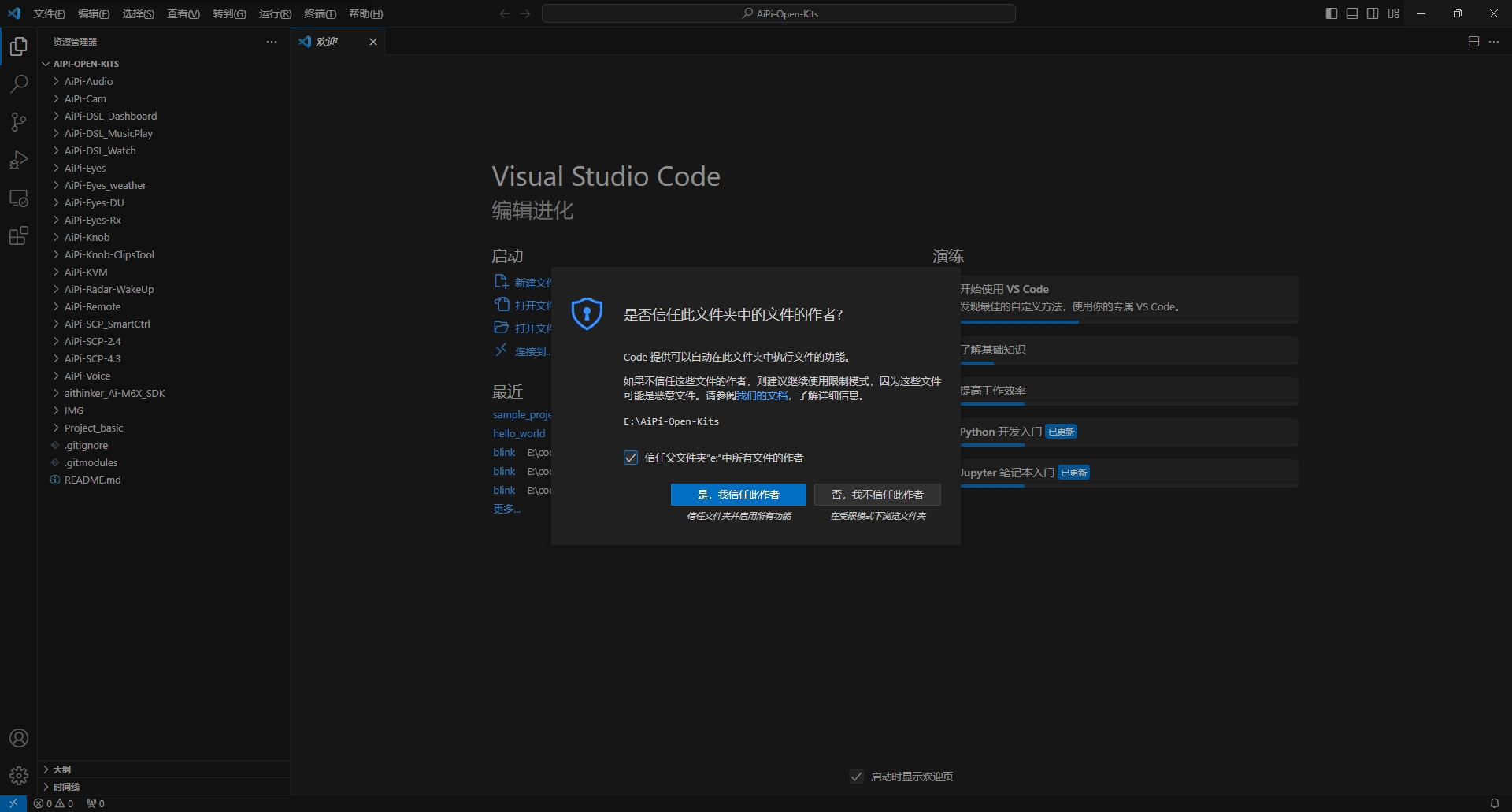Go back with the navigation arrow

click(x=505, y=13)
